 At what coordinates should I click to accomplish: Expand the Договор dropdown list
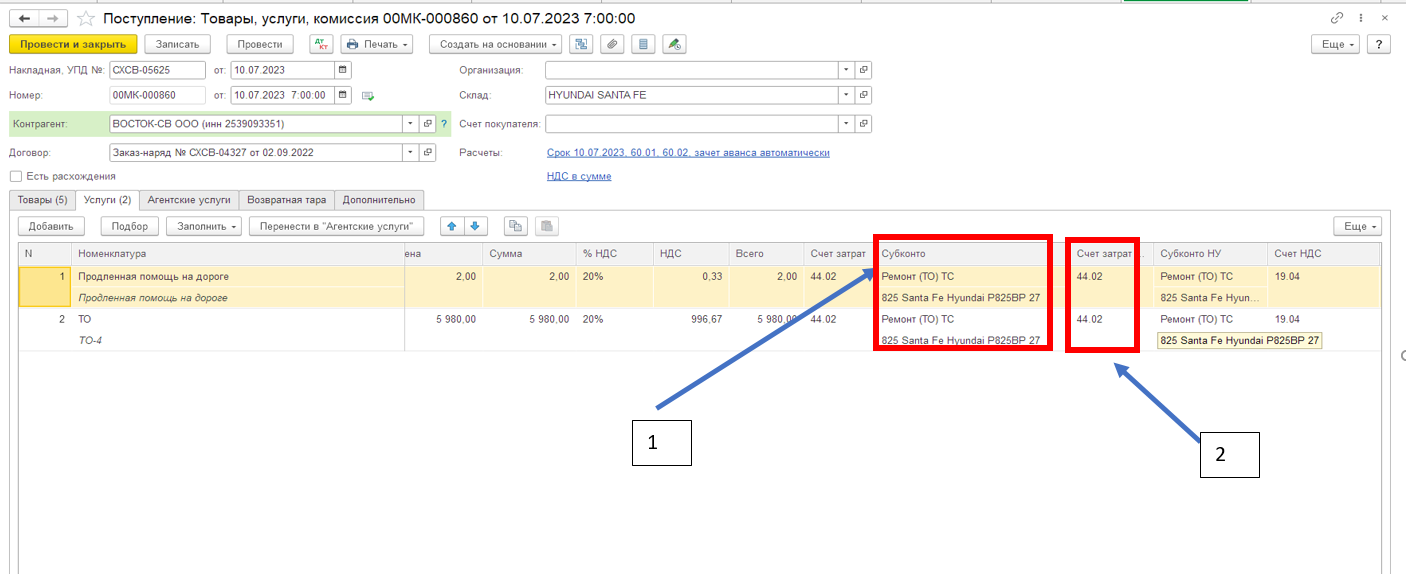(x=410, y=153)
